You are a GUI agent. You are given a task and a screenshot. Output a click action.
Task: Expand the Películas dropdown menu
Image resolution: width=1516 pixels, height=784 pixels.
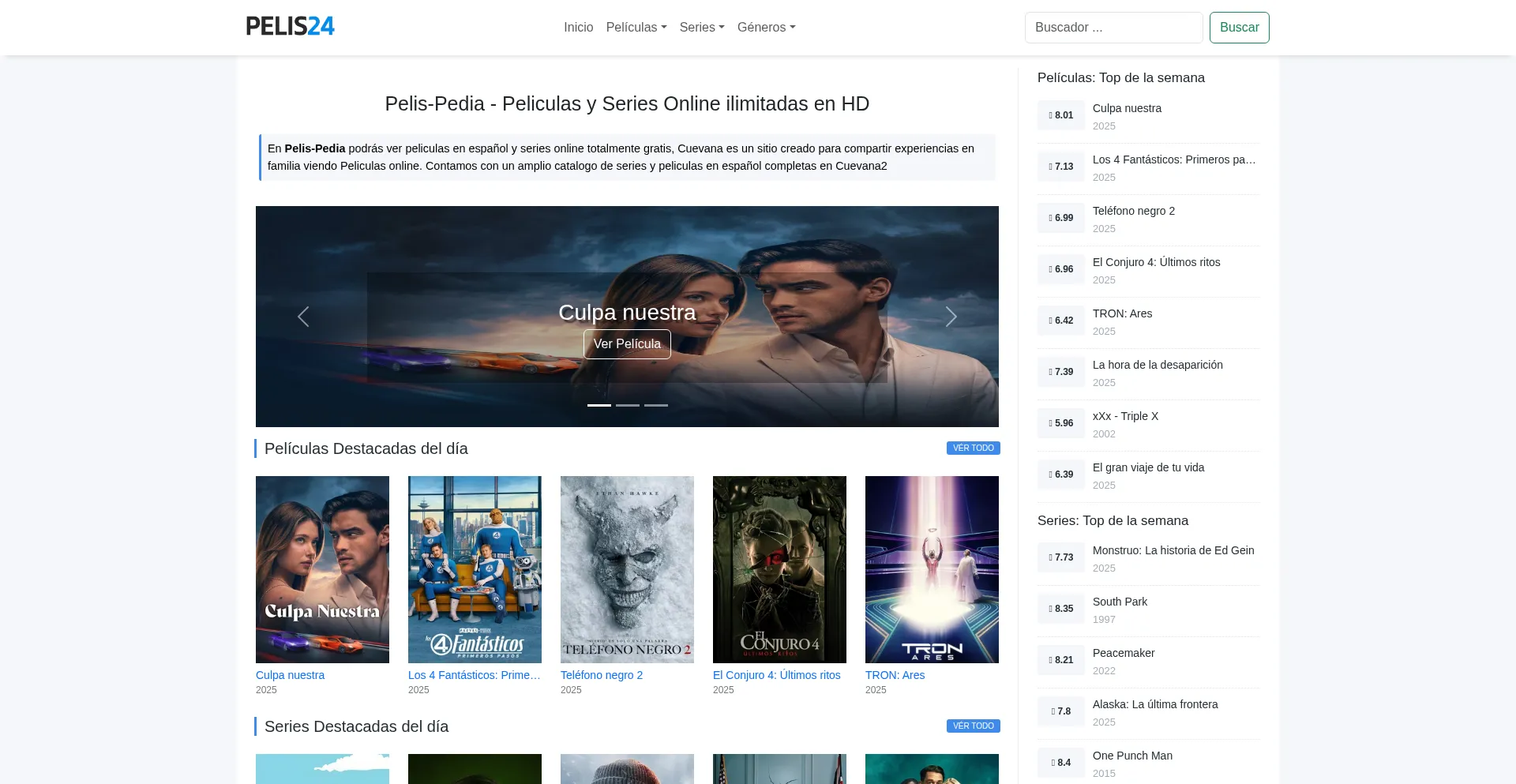[x=636, y=28]
